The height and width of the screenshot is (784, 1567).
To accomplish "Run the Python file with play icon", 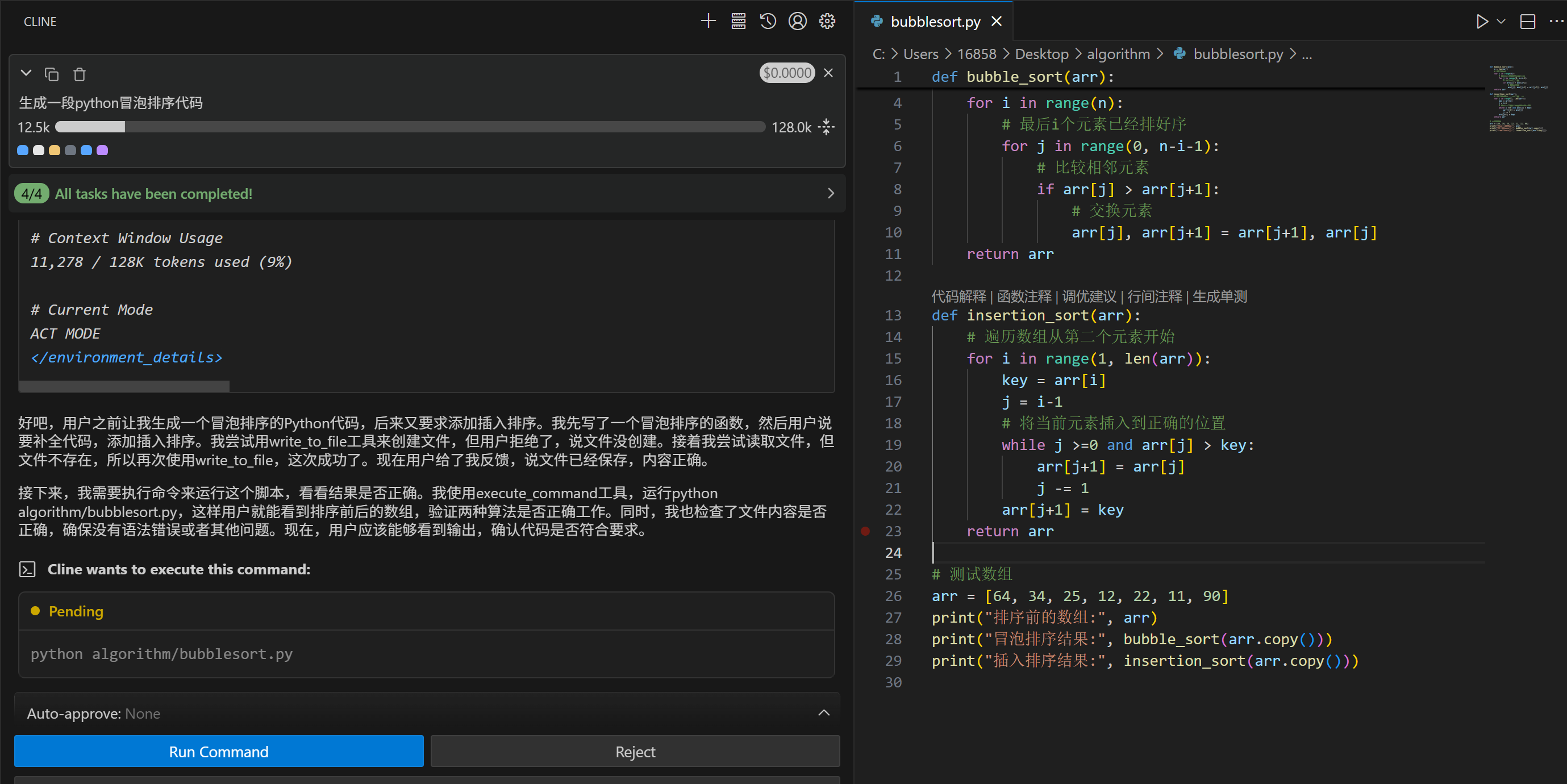I will [1482, 22].
